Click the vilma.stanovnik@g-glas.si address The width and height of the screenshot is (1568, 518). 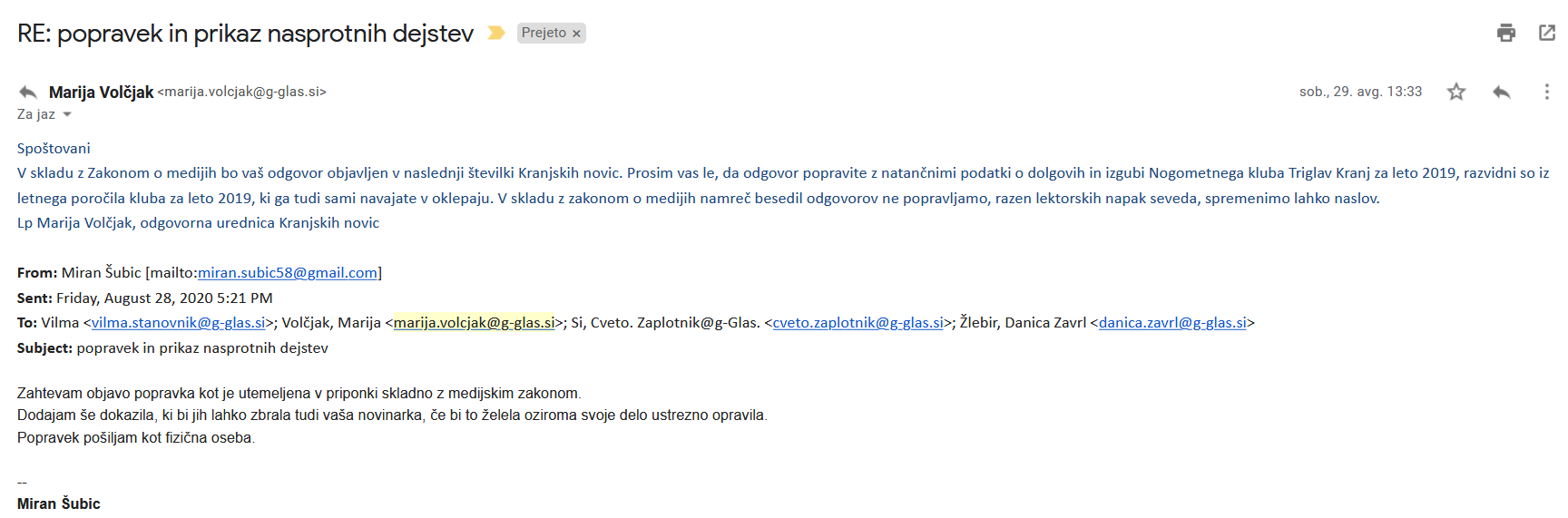pyautogui.click(x=178, y=322)
